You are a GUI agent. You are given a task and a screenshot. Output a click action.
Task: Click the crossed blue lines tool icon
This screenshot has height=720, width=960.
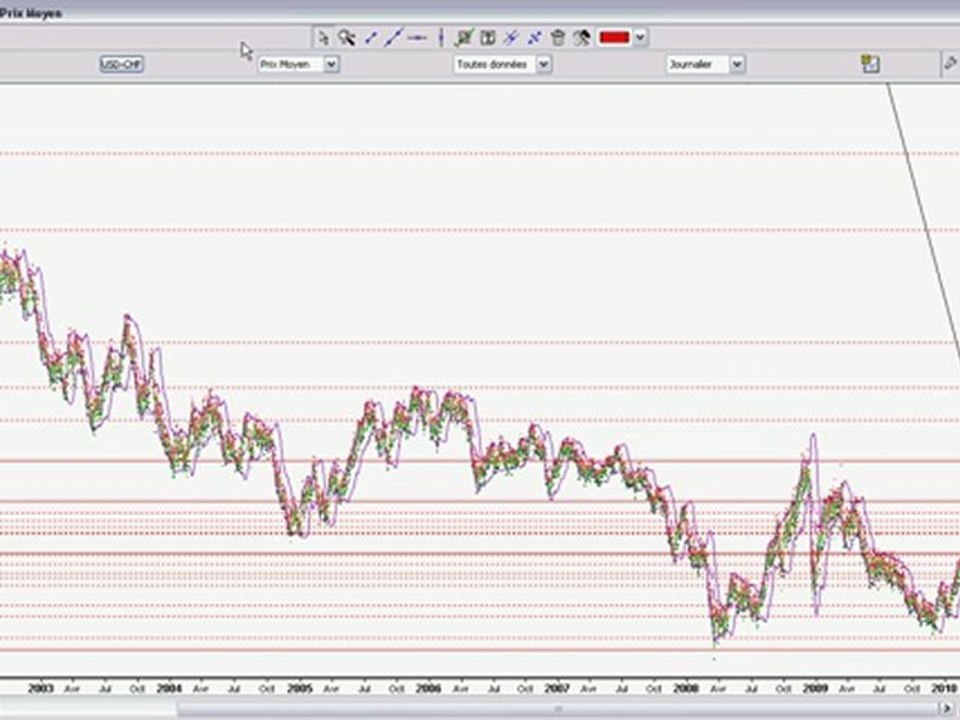[x=511, y=38]
